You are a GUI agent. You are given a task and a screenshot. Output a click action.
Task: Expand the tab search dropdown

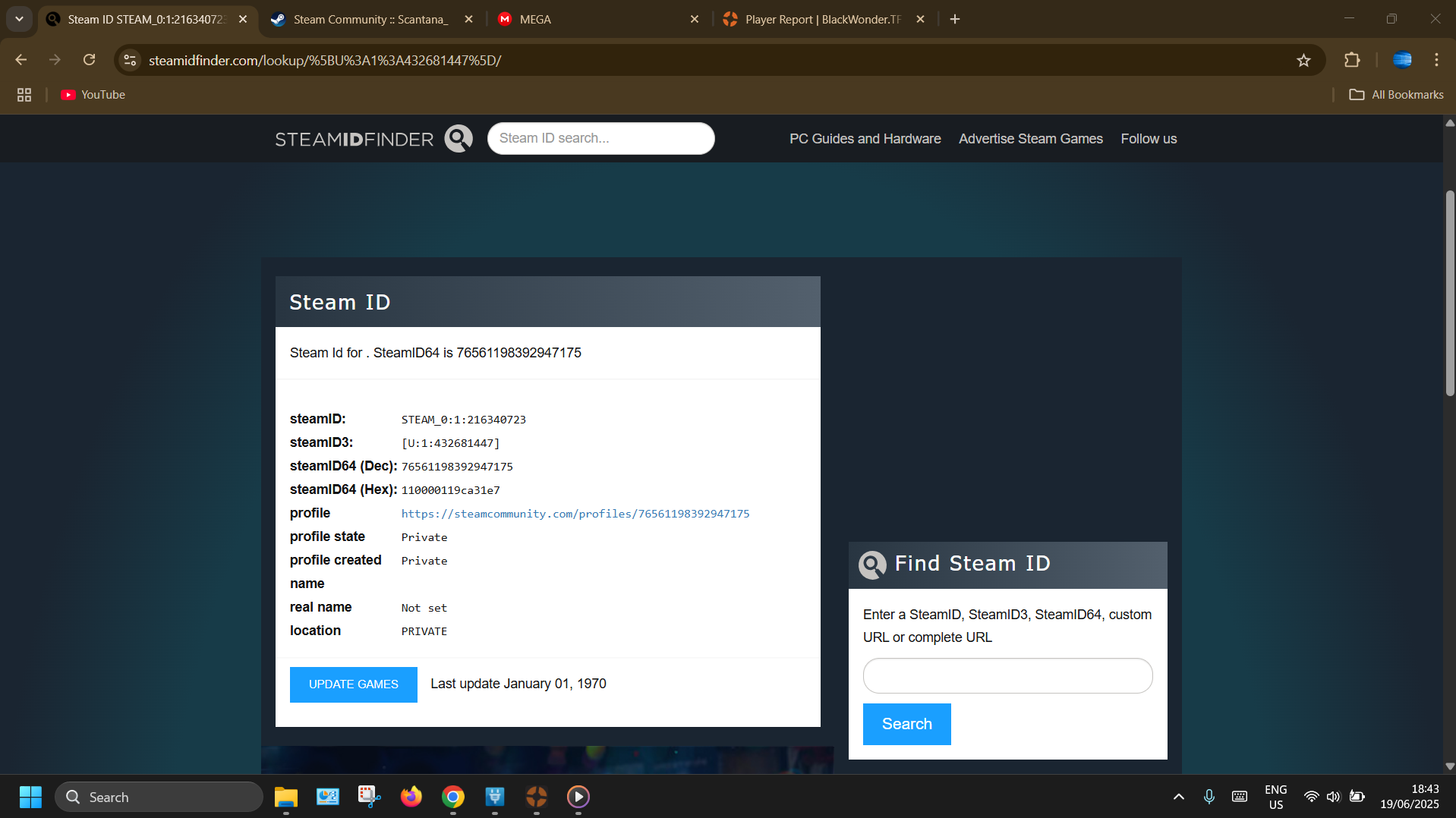(19, 19)
